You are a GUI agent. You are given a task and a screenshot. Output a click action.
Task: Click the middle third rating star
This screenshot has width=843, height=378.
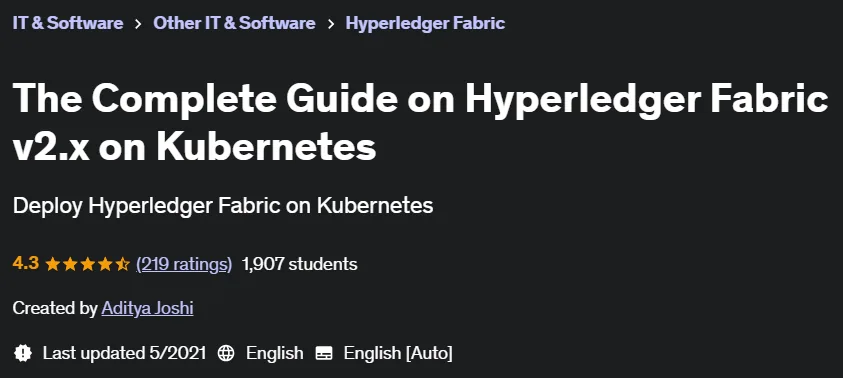[88, 264]
